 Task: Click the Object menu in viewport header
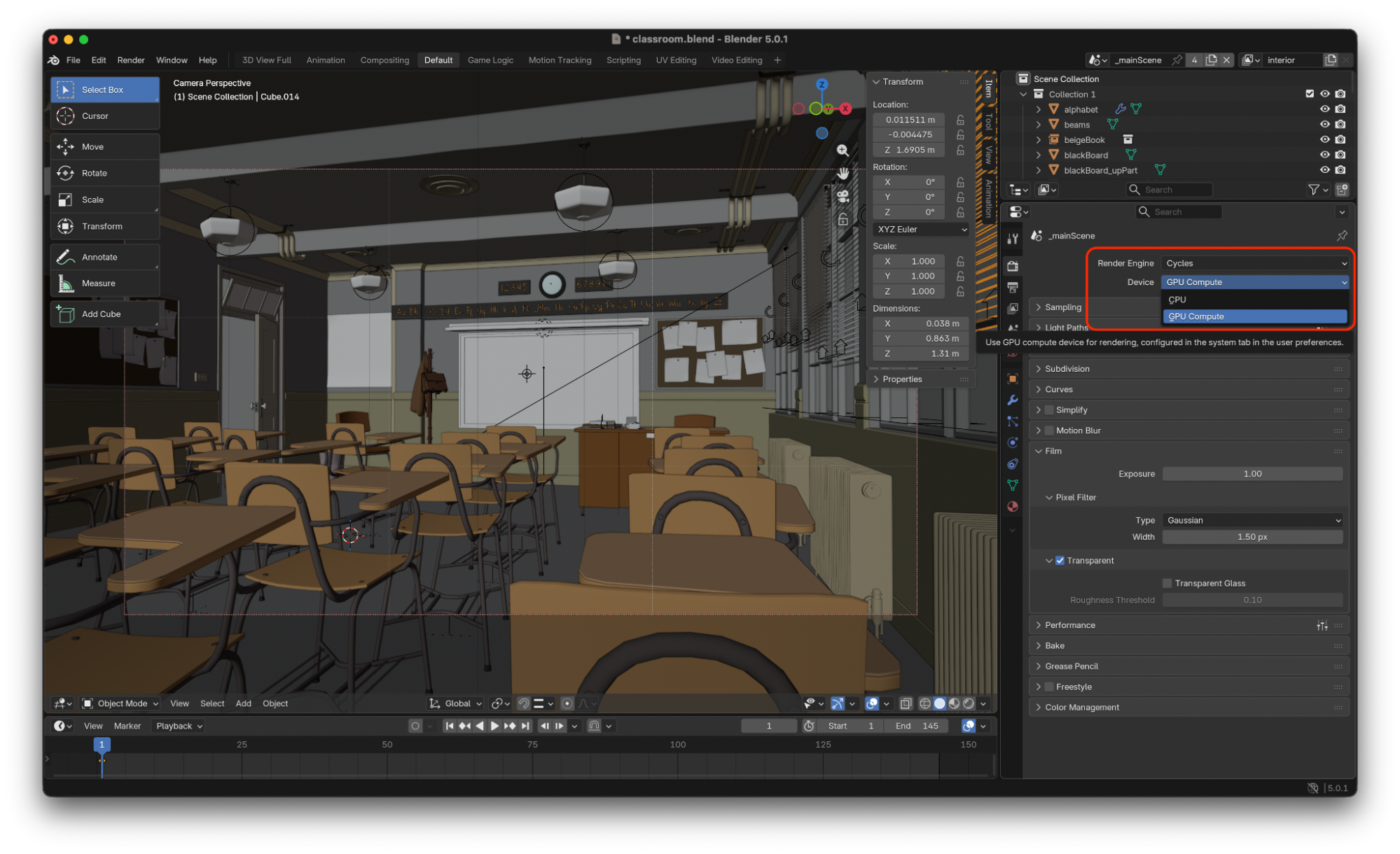(x=275, y=703)
